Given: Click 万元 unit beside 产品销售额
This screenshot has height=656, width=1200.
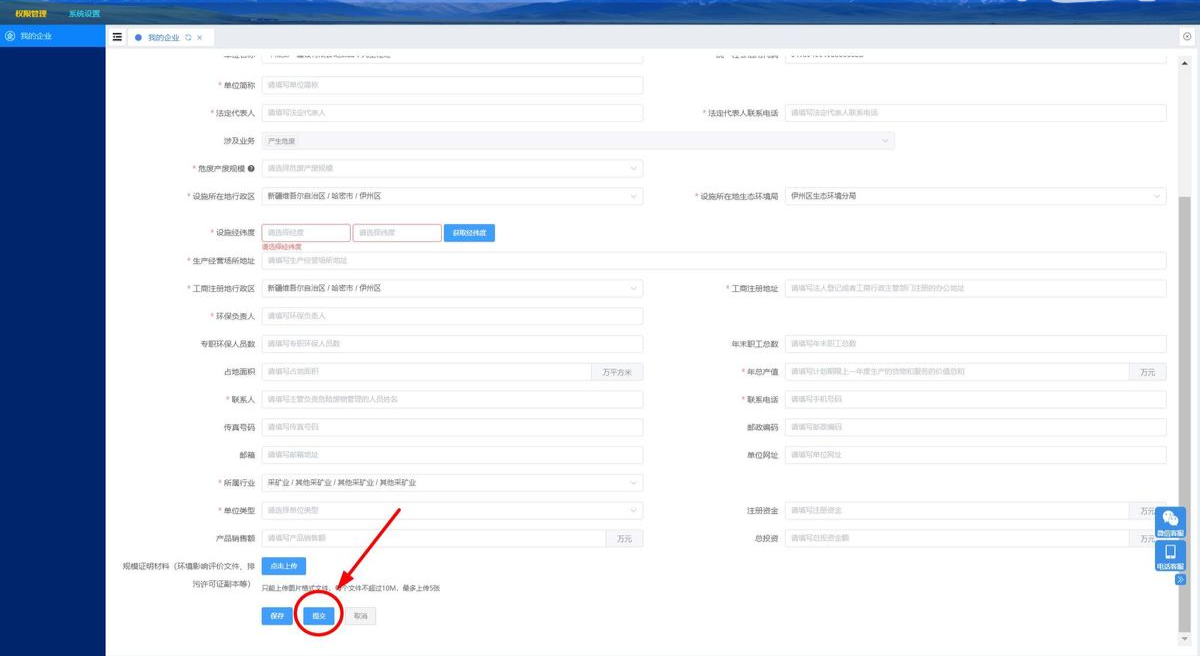Looking at the screenshot, I should pos(624,538).
